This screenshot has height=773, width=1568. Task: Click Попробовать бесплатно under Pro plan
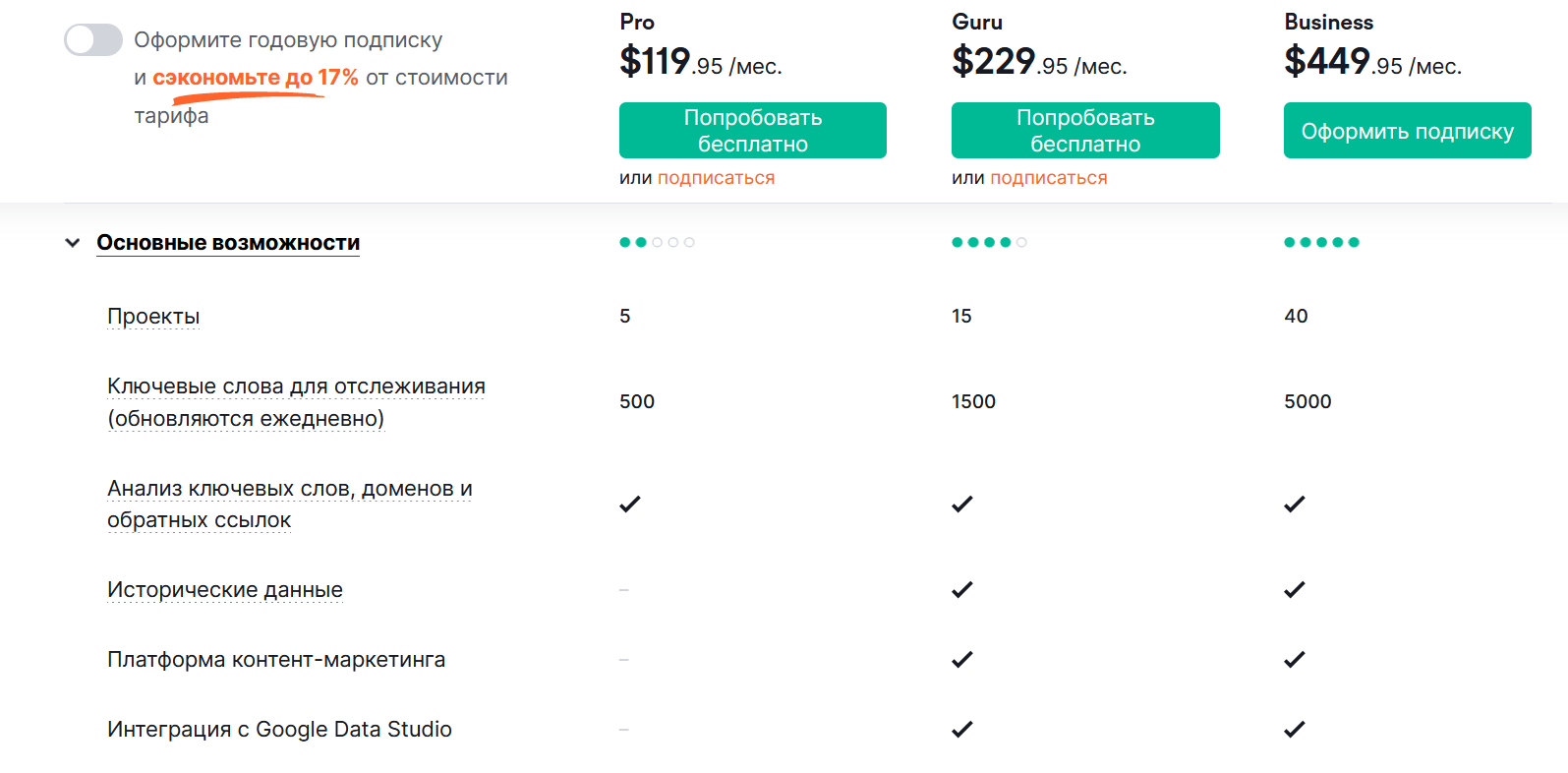[753, 131]
